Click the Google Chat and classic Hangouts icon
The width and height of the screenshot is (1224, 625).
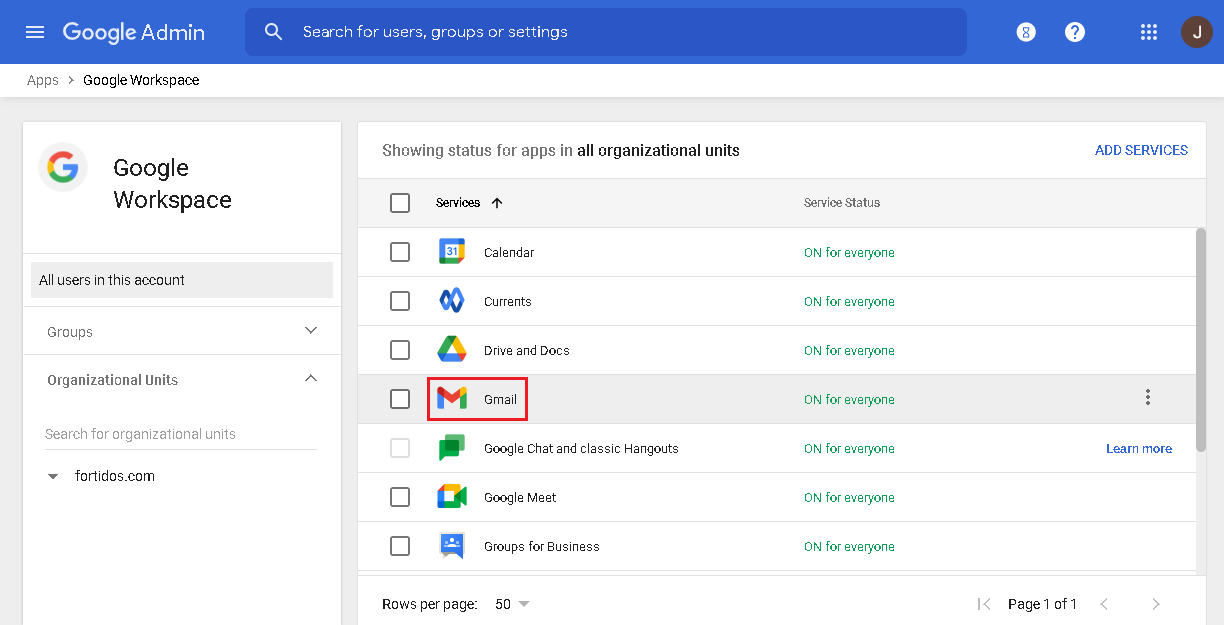[x=451, y=448]
